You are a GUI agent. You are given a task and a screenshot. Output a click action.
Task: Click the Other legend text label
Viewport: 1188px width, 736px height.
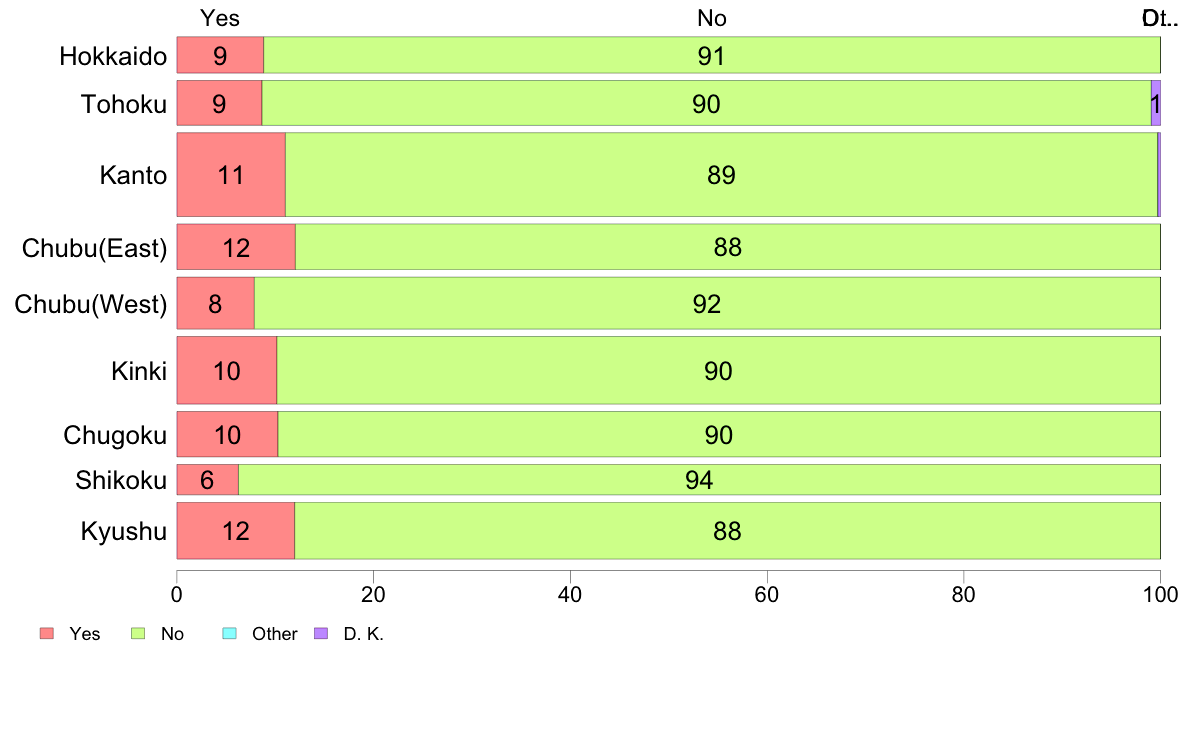pyautogui.click(x=275, y=634)
